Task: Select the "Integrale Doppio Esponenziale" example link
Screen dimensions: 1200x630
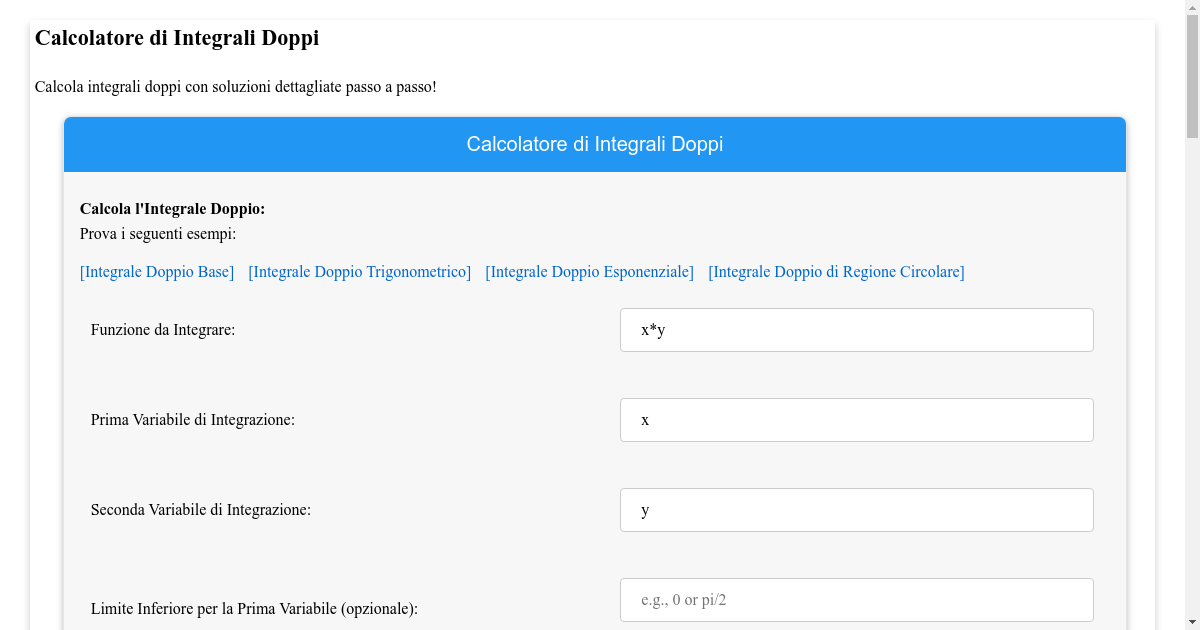Action: click(589, 271)
